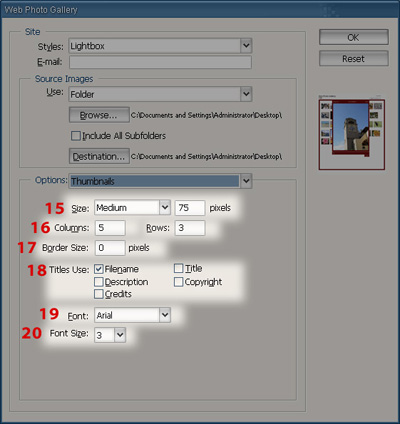Click the source path text next to Browse
400x424 pixels.
coord(206,115)
